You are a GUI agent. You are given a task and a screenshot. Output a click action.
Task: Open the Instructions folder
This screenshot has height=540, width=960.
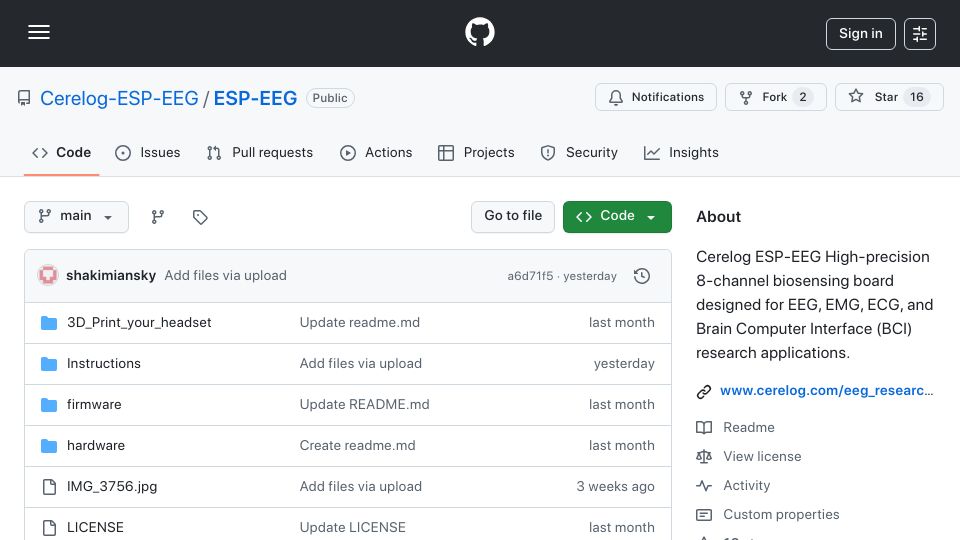(x=103, y=364)
